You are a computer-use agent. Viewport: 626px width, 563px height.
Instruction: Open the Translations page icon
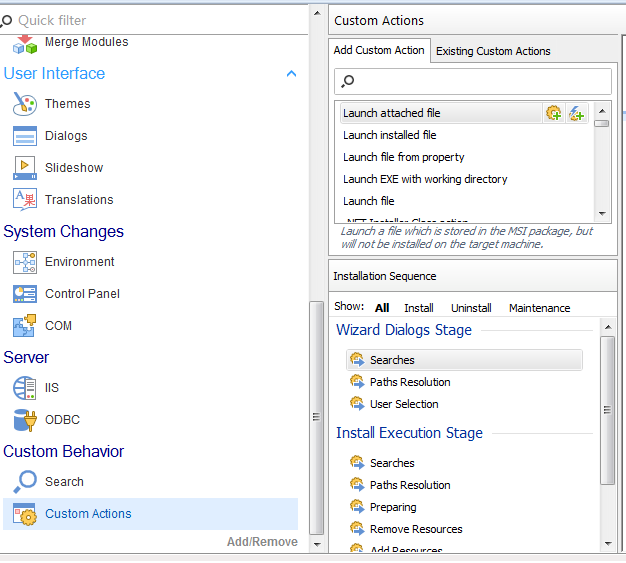[25, 200]
